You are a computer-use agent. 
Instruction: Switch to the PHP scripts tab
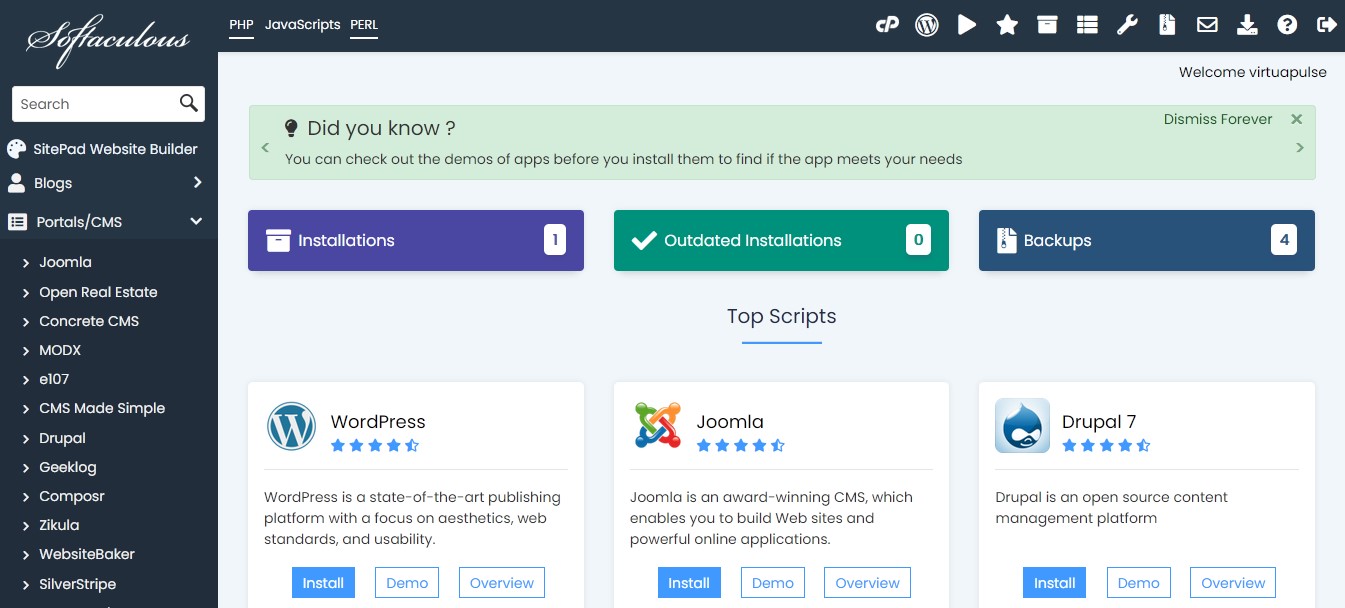point(241,25)
